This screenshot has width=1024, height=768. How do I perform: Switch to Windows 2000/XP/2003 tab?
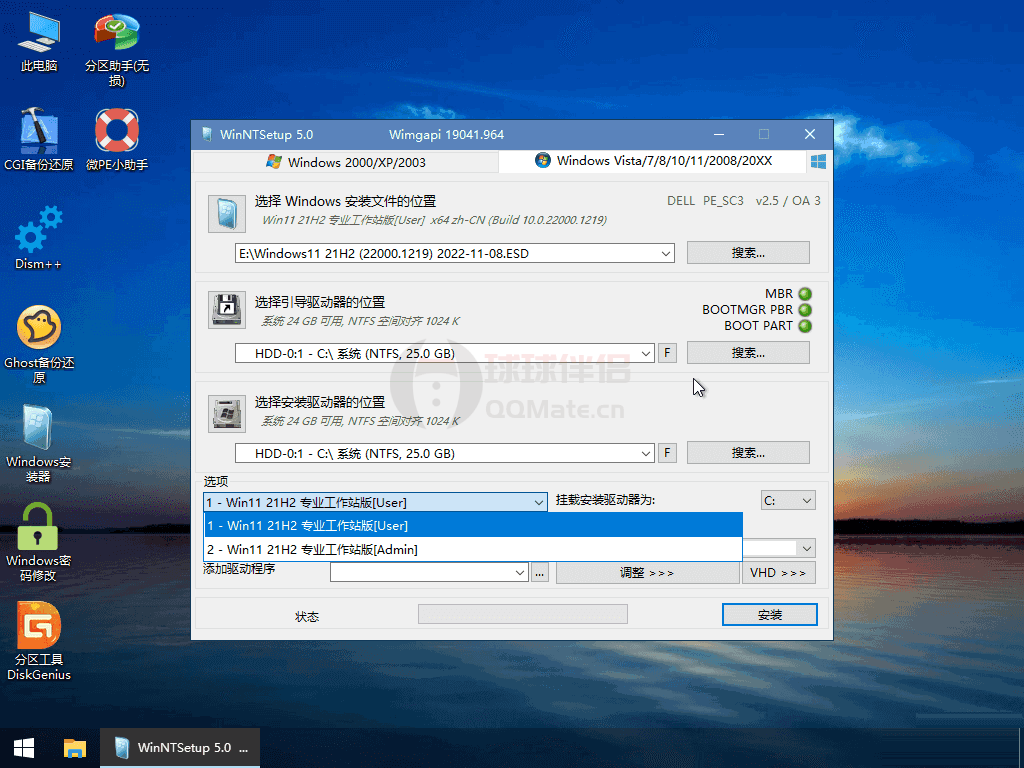point(345,162)
